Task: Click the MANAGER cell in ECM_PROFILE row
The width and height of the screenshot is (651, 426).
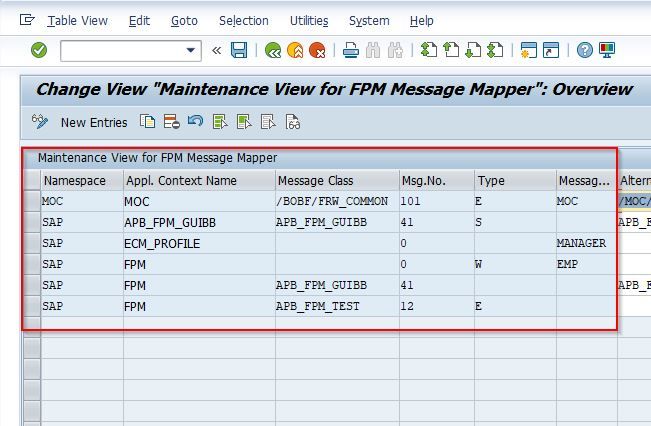Action: tap(587, 243)
